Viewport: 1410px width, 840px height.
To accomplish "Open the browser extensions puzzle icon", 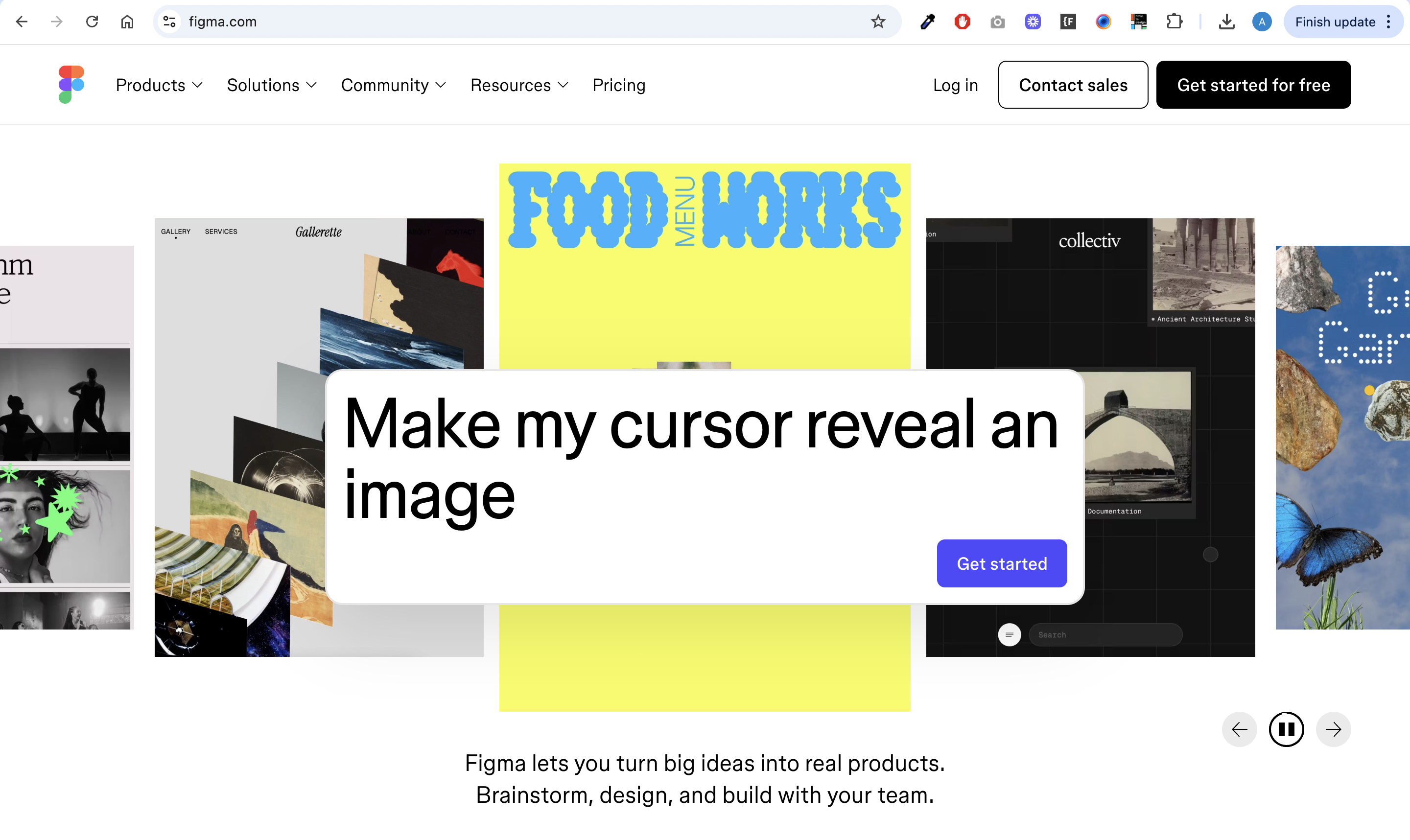I will pos(1175,22).
